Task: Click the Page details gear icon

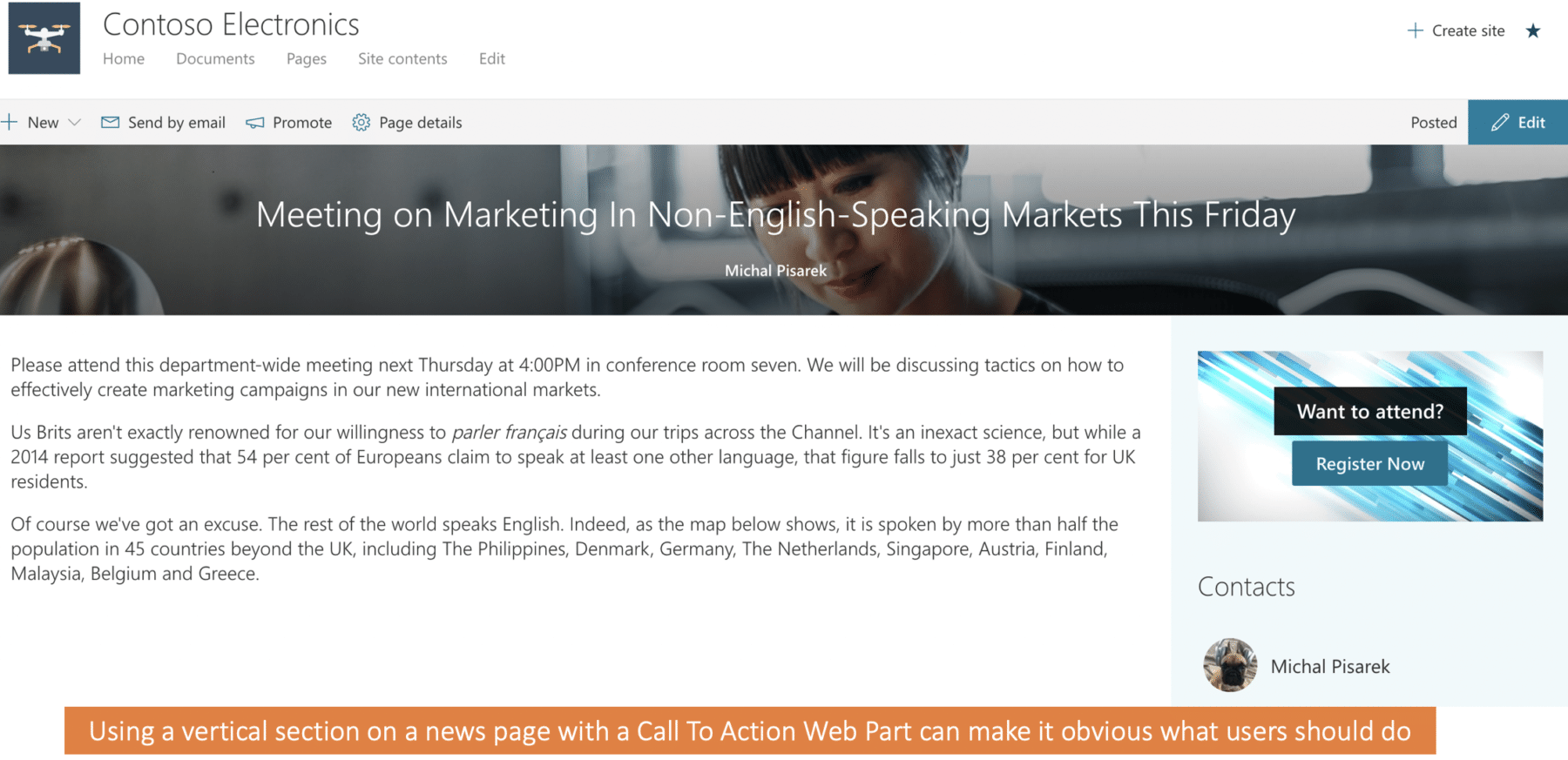Action: coord(362,123)
